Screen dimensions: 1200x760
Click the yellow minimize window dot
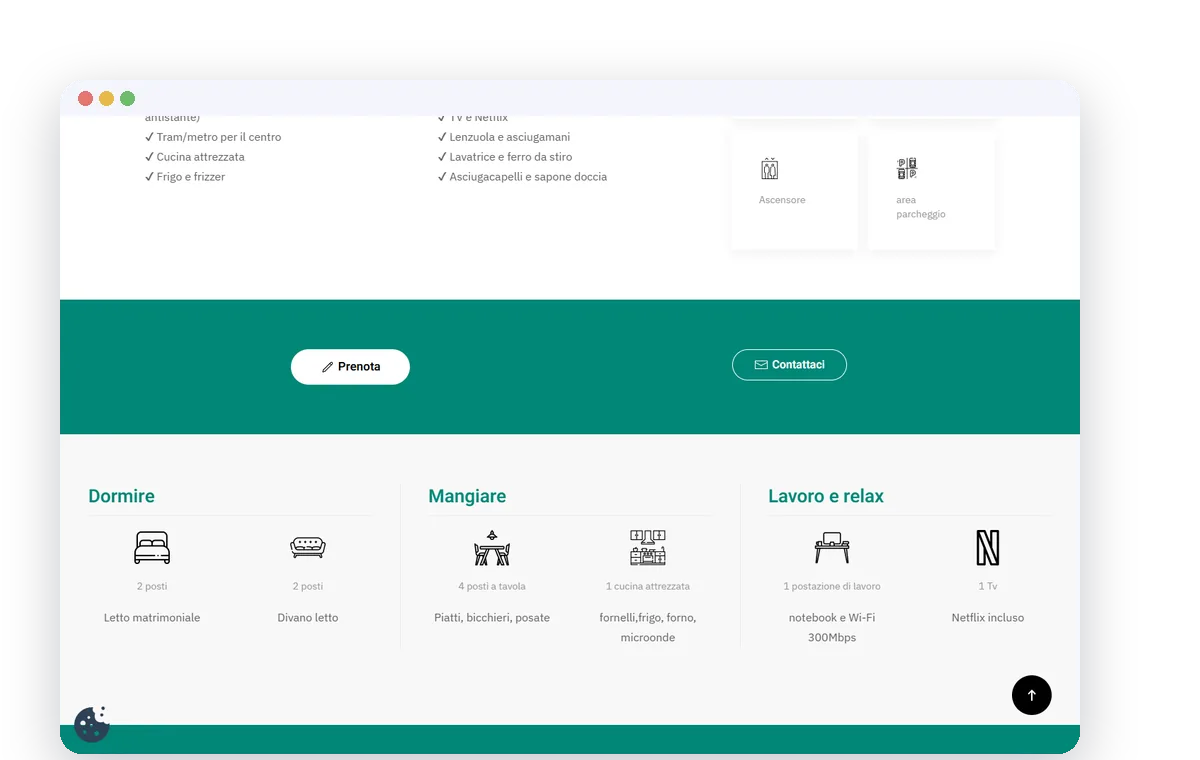pyautogui.click(x=107, y=98)
